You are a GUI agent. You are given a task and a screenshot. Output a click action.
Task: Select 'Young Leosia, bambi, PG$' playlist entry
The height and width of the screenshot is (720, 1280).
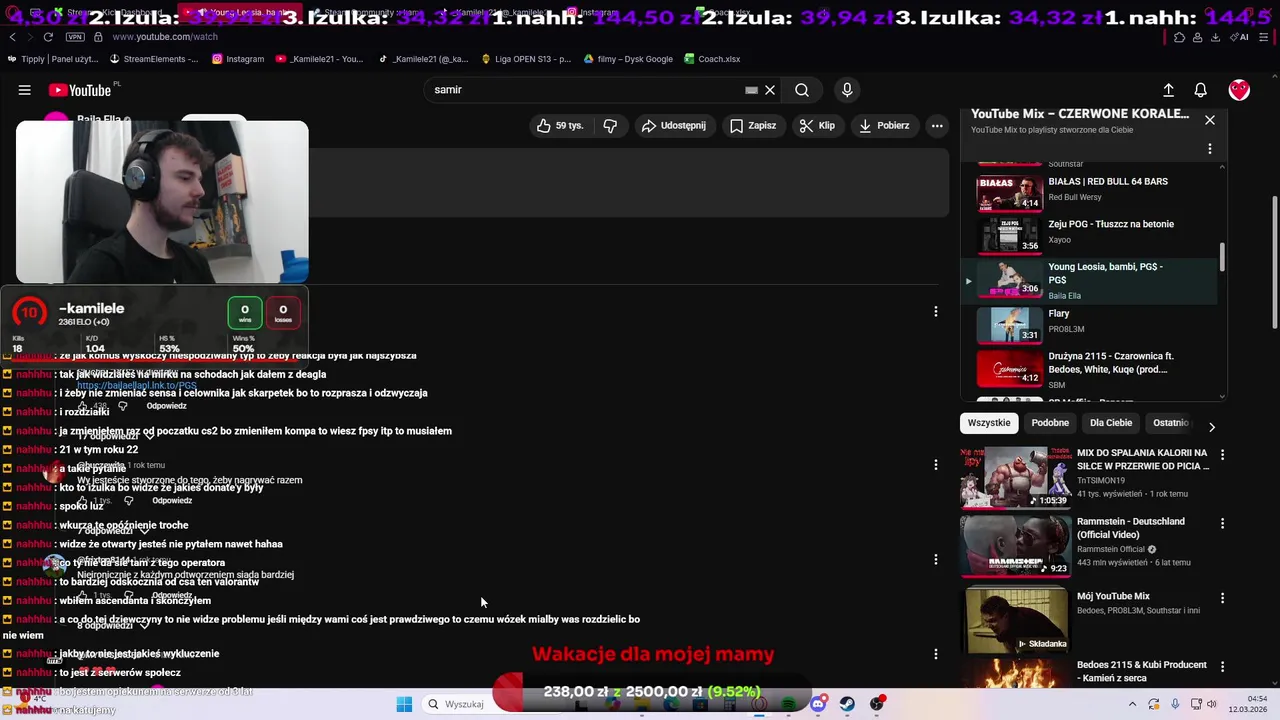(1090, 281)
